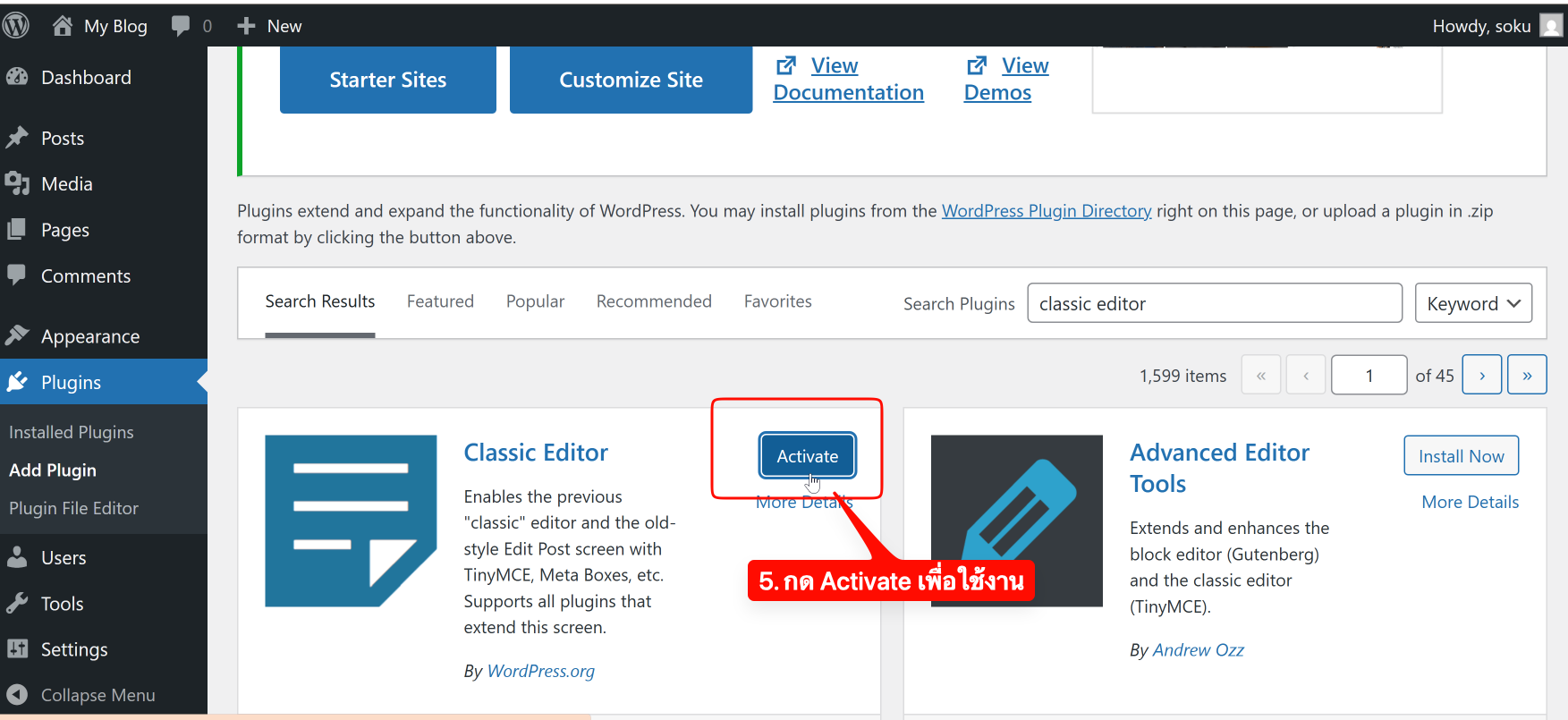Switch to the Popular plugins tab
The width and height of the screenshot is (1568, 720).
pyautogui.click(x=535, y=301)
